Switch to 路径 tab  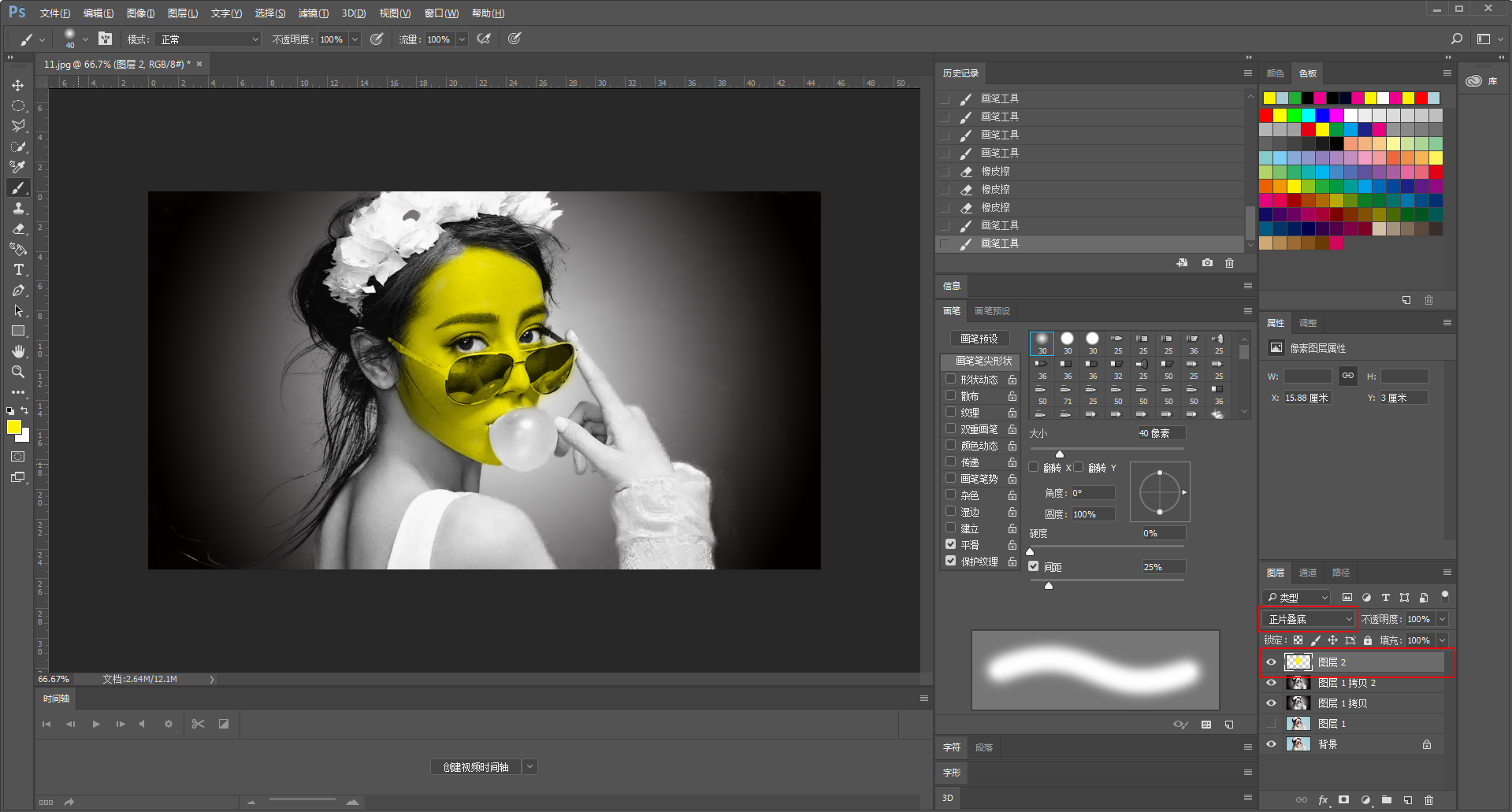(1341, 573)
